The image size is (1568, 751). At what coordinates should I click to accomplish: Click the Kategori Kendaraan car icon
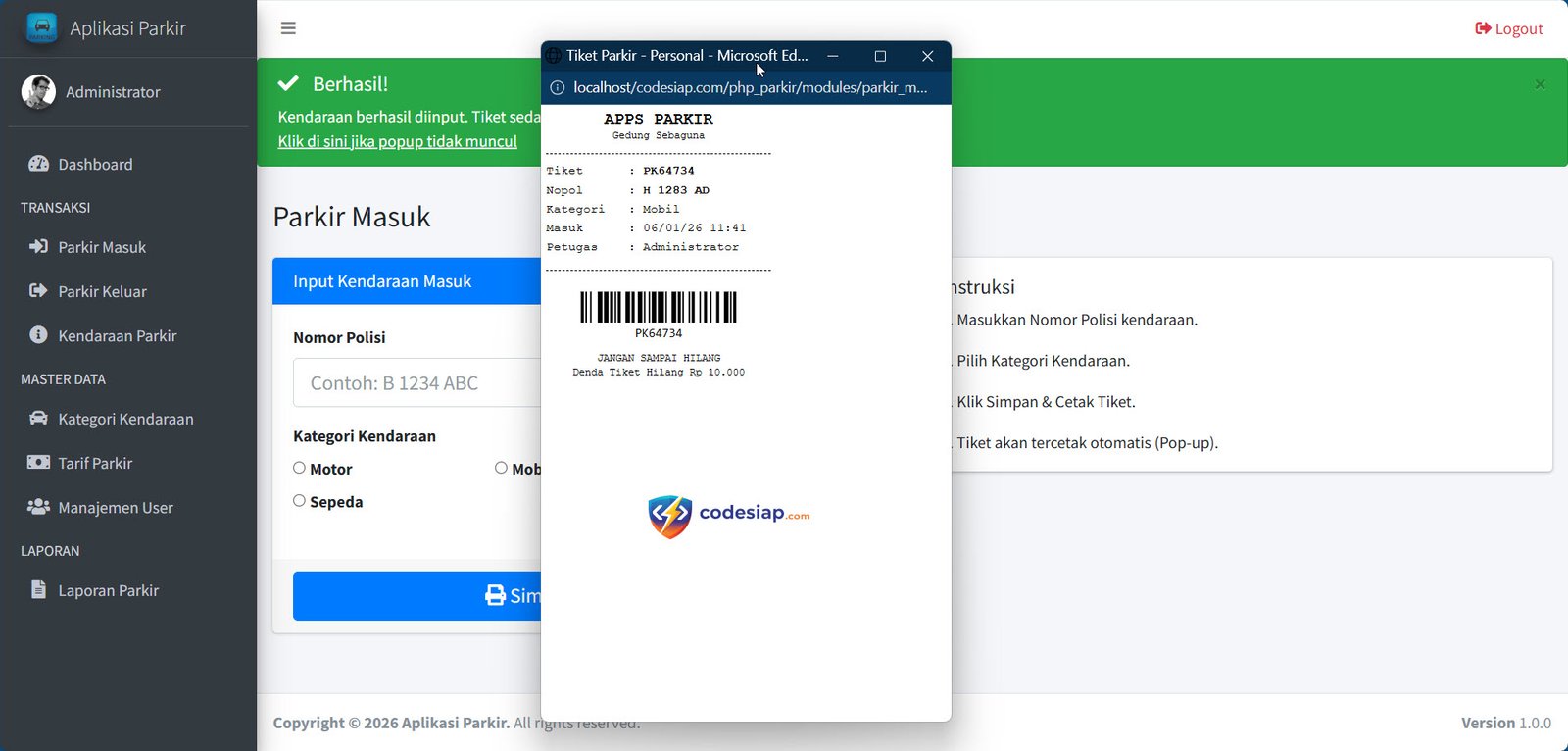click(x=38, y=418)
